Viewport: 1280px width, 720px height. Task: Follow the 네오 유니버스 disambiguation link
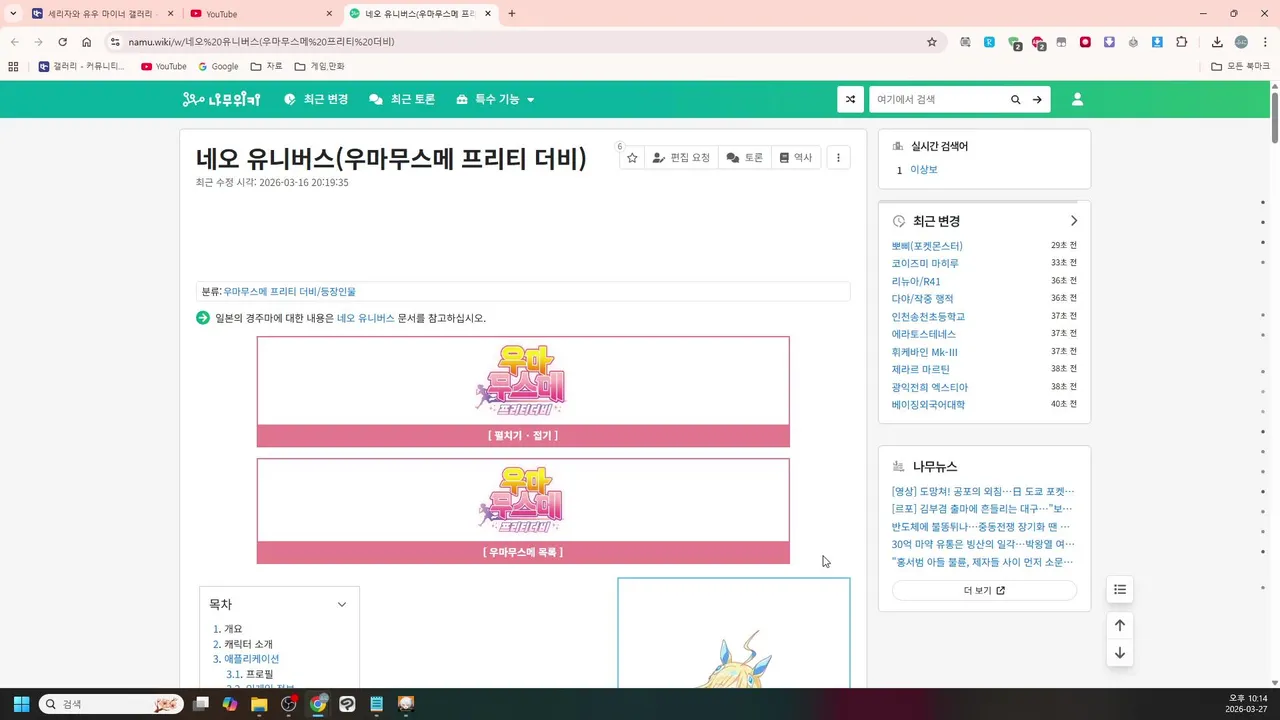click(365, 318)
